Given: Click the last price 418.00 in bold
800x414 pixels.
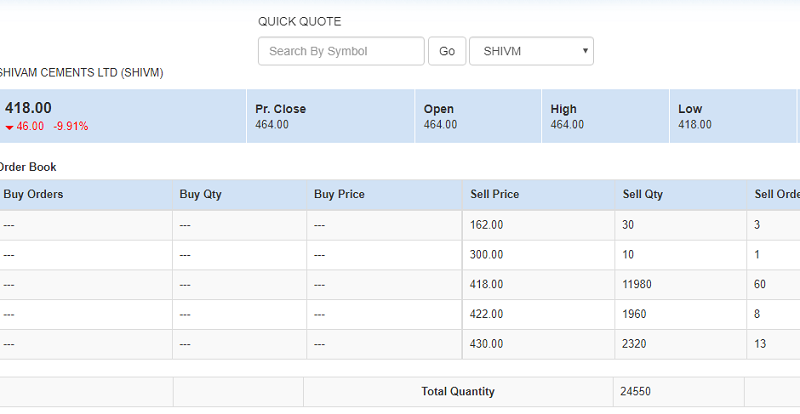Looking at the screenshot, I should point(28,108).
